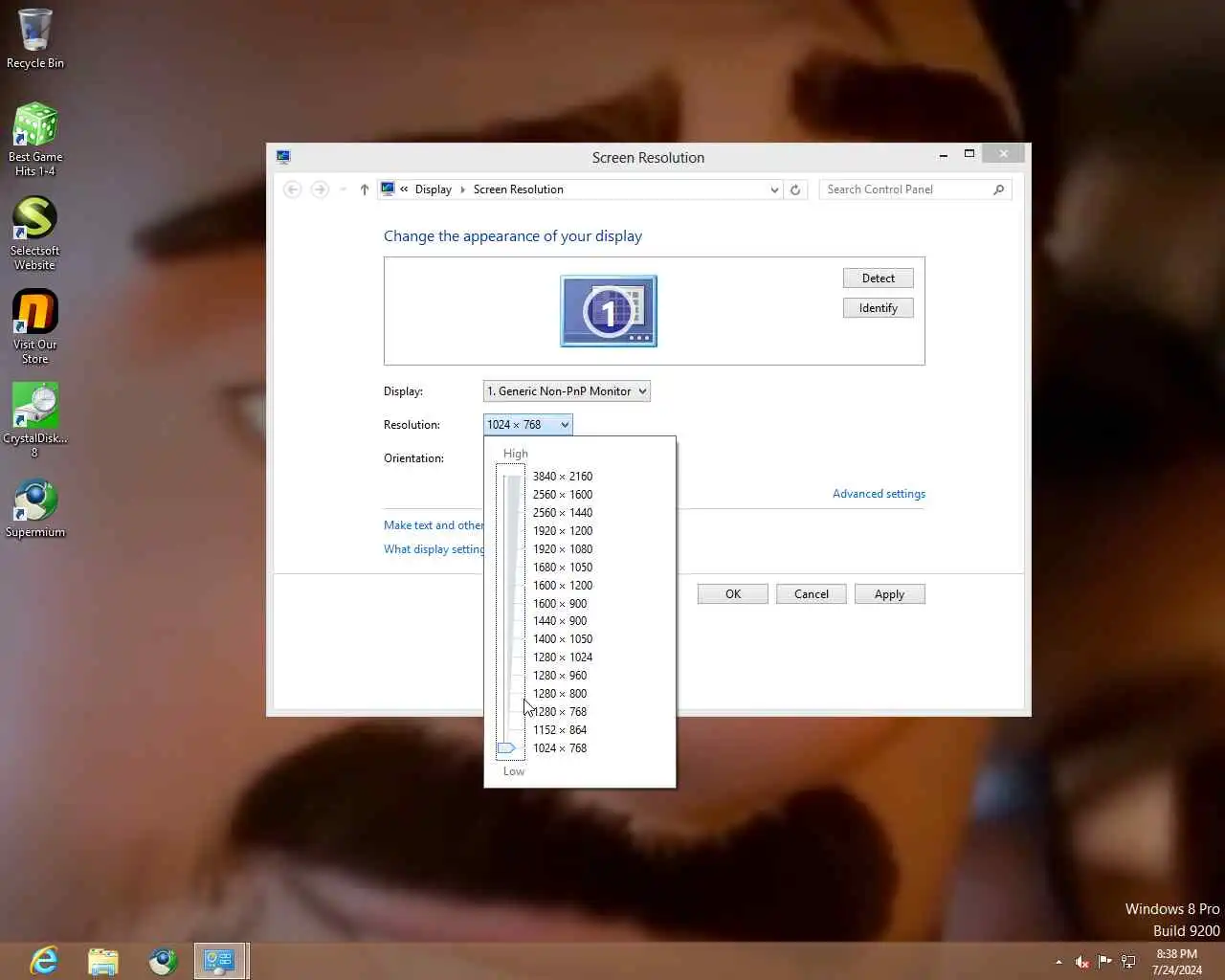This screenshot has width=1225, height=980.
Task: Open the Visit Our Store shortcut
Action: click(x=34, y=326)
